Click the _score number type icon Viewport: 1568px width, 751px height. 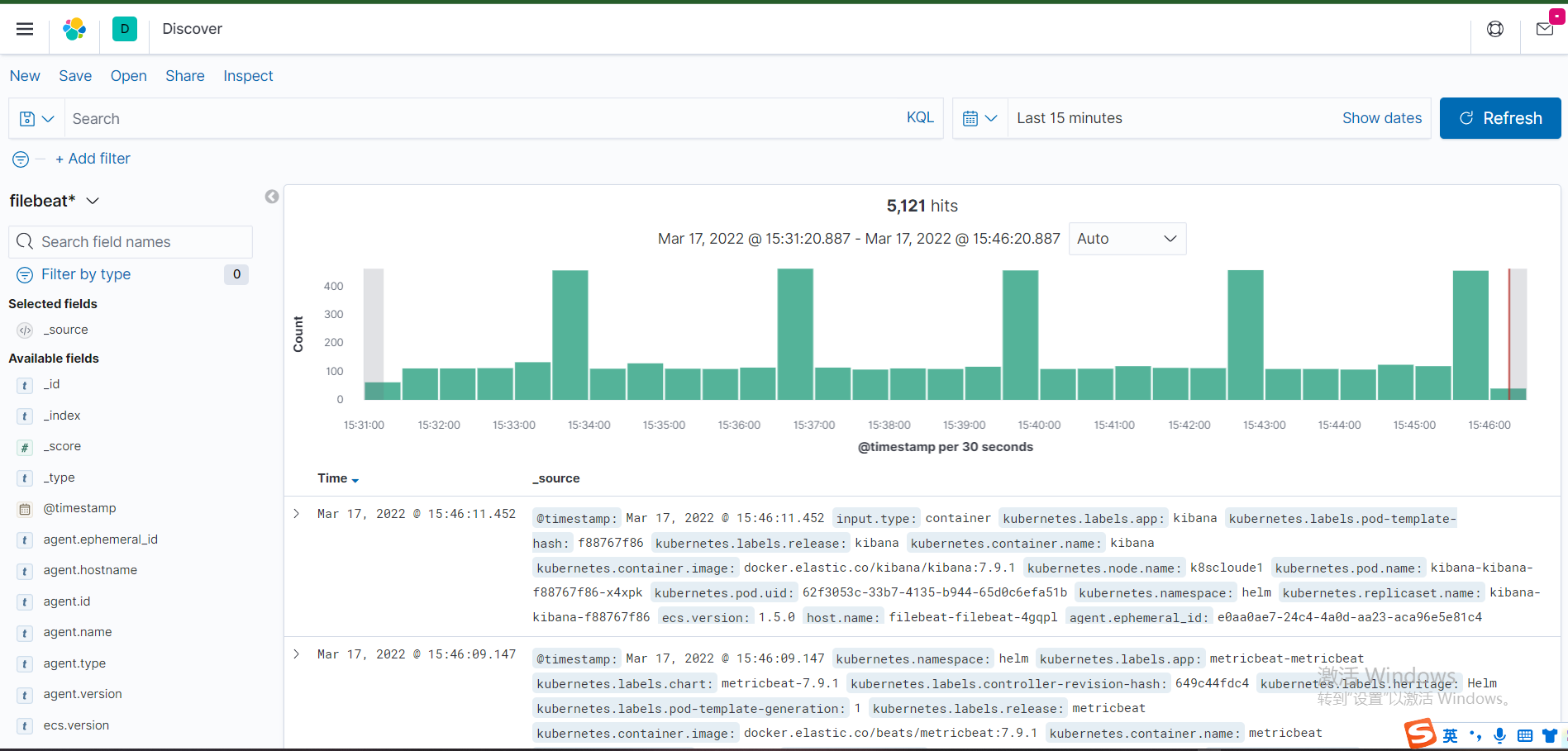pos(25,448)
